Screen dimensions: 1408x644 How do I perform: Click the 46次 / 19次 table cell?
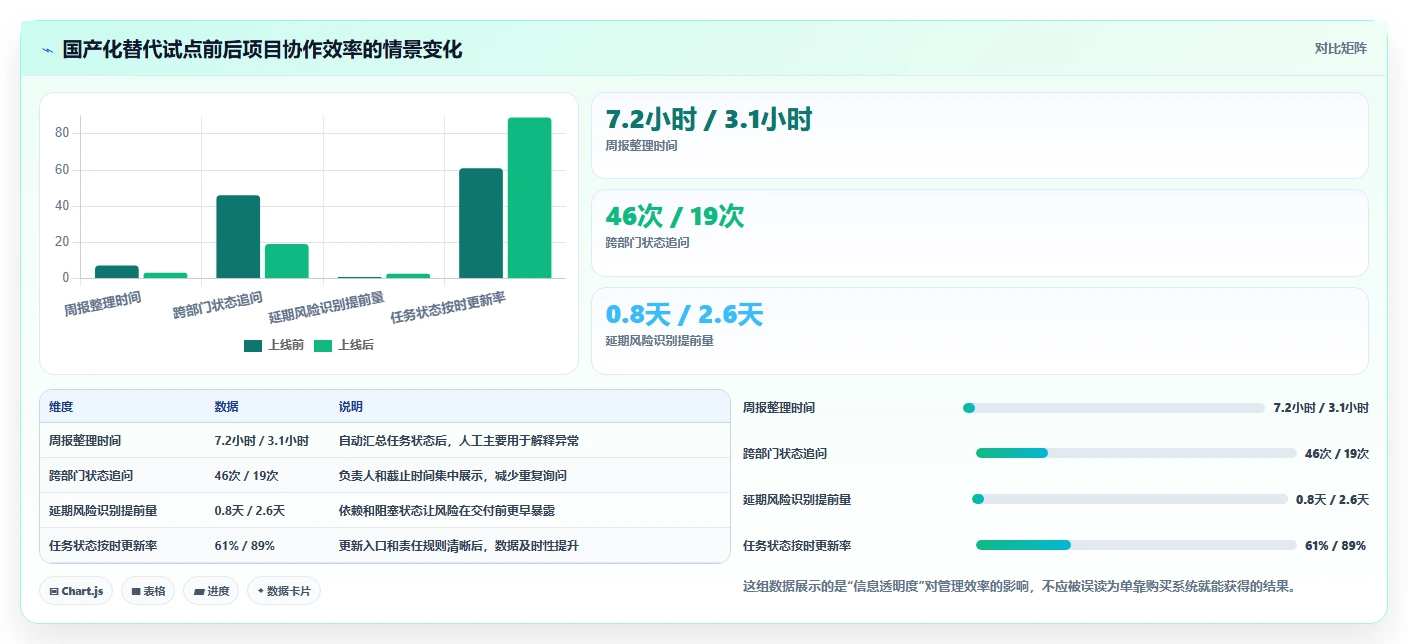246,475
